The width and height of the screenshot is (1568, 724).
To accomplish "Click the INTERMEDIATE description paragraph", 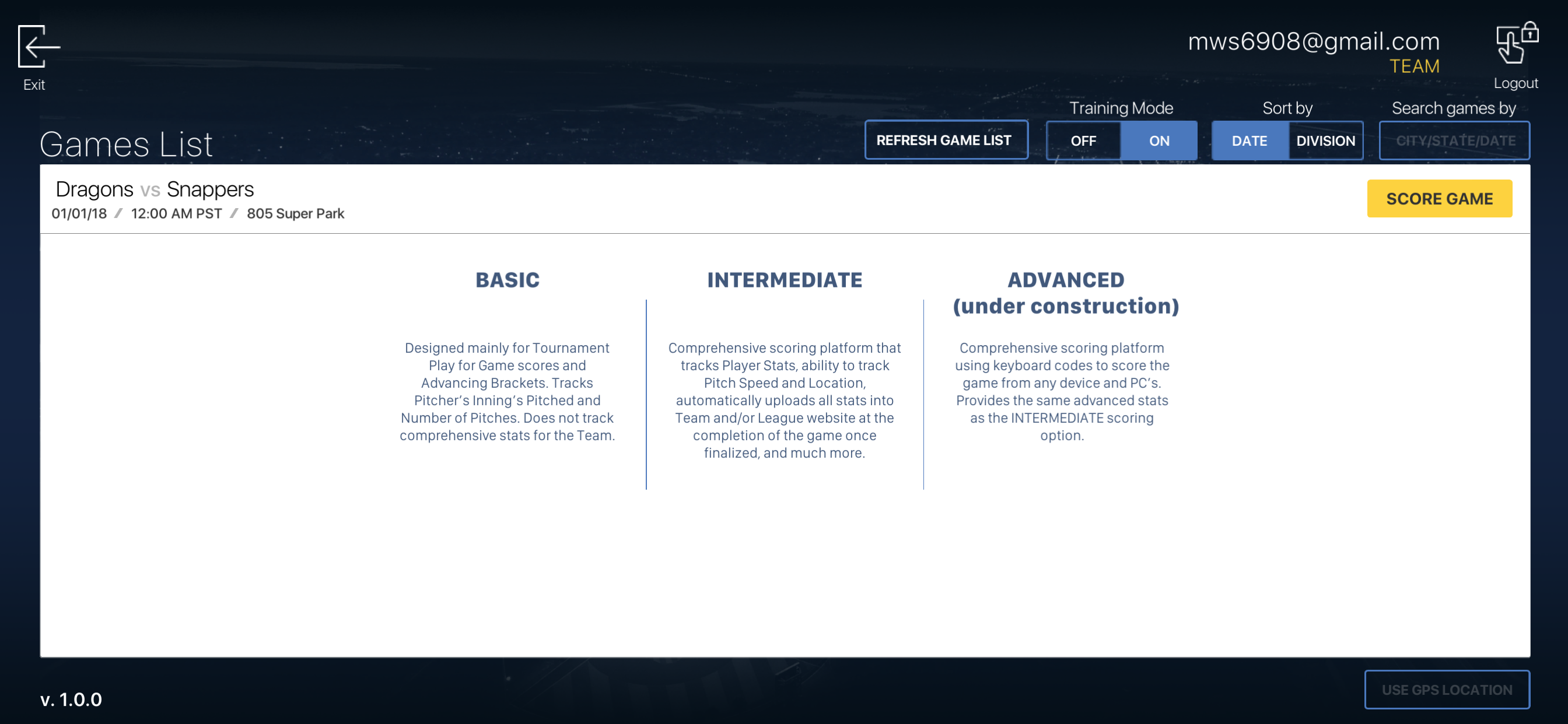I will pyautogui.click(x=784, y=400).
